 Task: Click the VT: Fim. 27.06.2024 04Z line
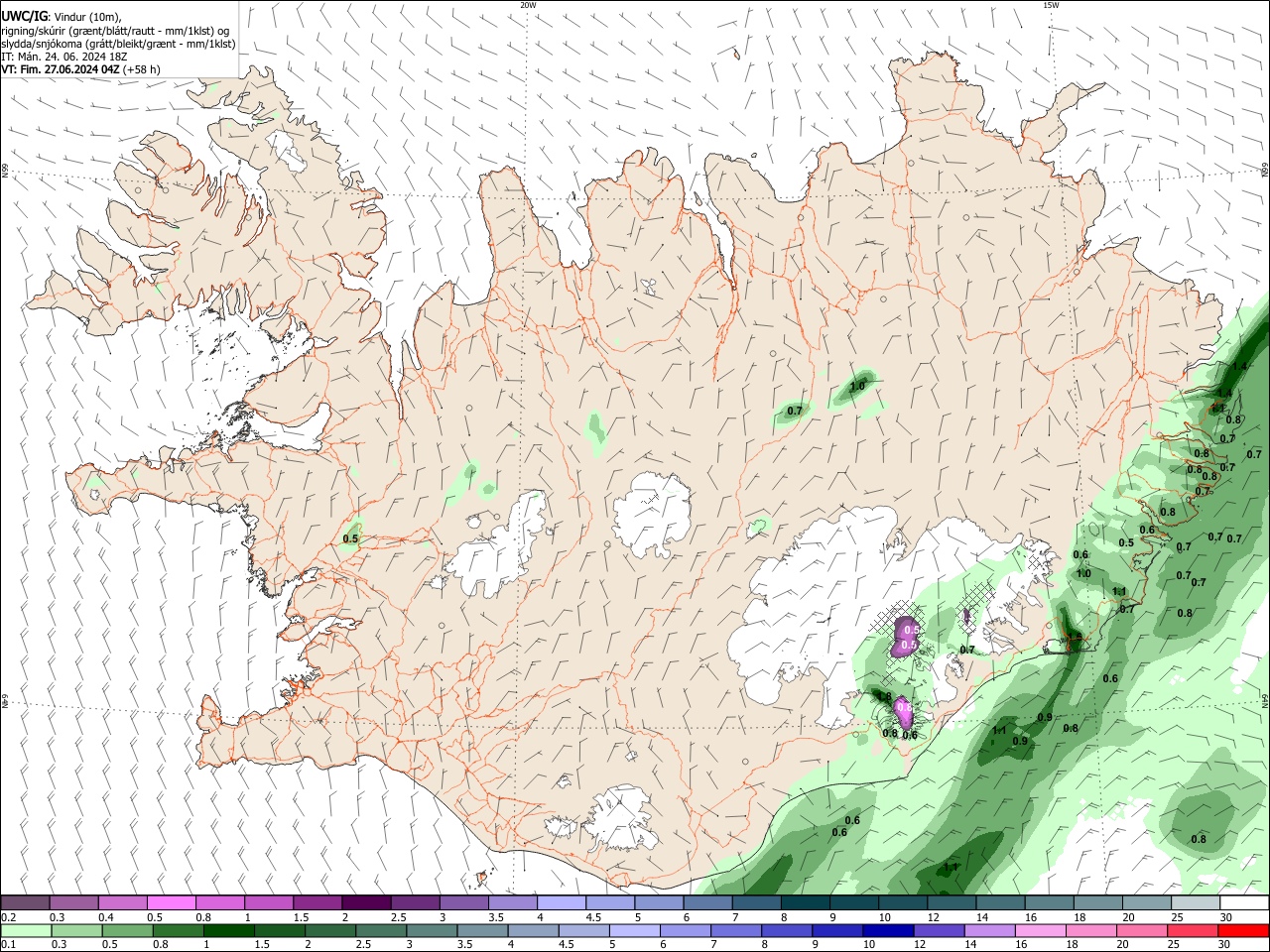(61, 69)
